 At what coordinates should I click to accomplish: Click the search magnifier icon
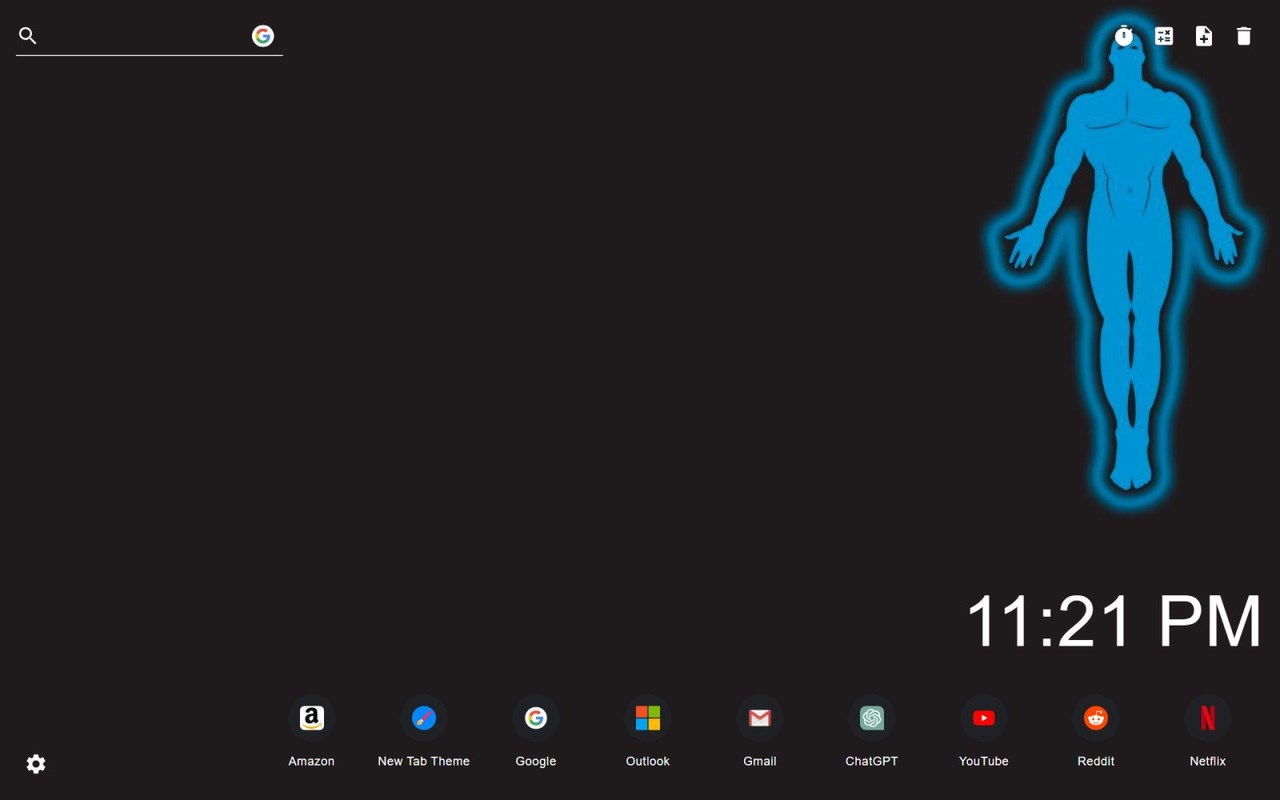click(x=28, y=36)
